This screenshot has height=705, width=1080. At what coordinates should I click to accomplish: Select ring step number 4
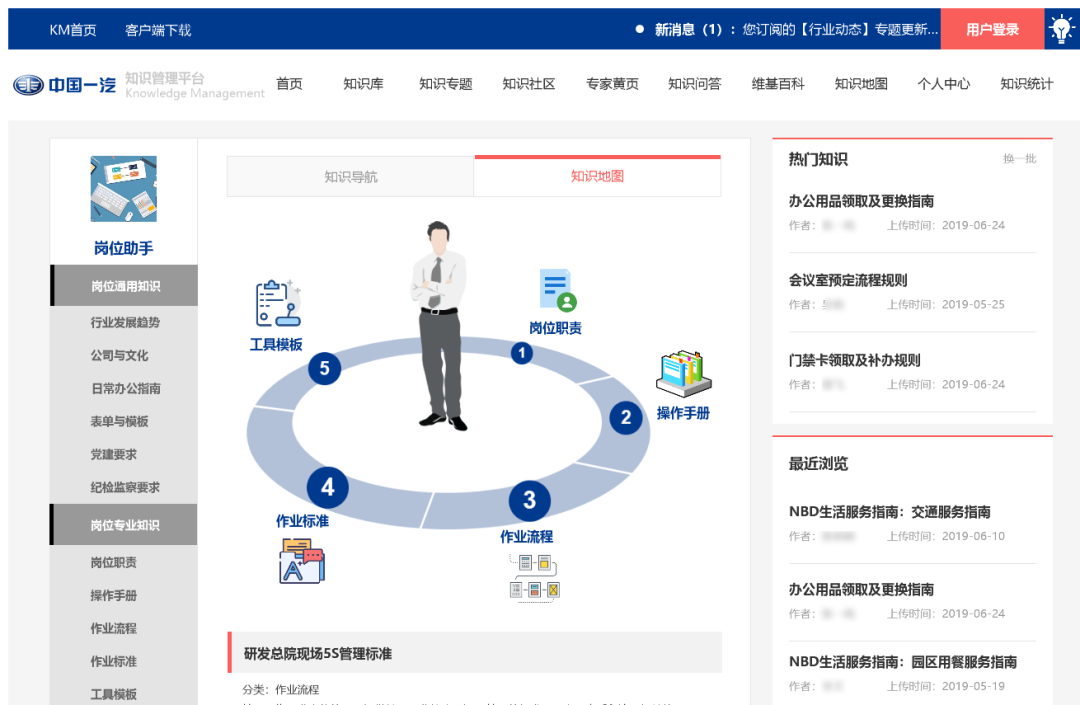point(327,487)
